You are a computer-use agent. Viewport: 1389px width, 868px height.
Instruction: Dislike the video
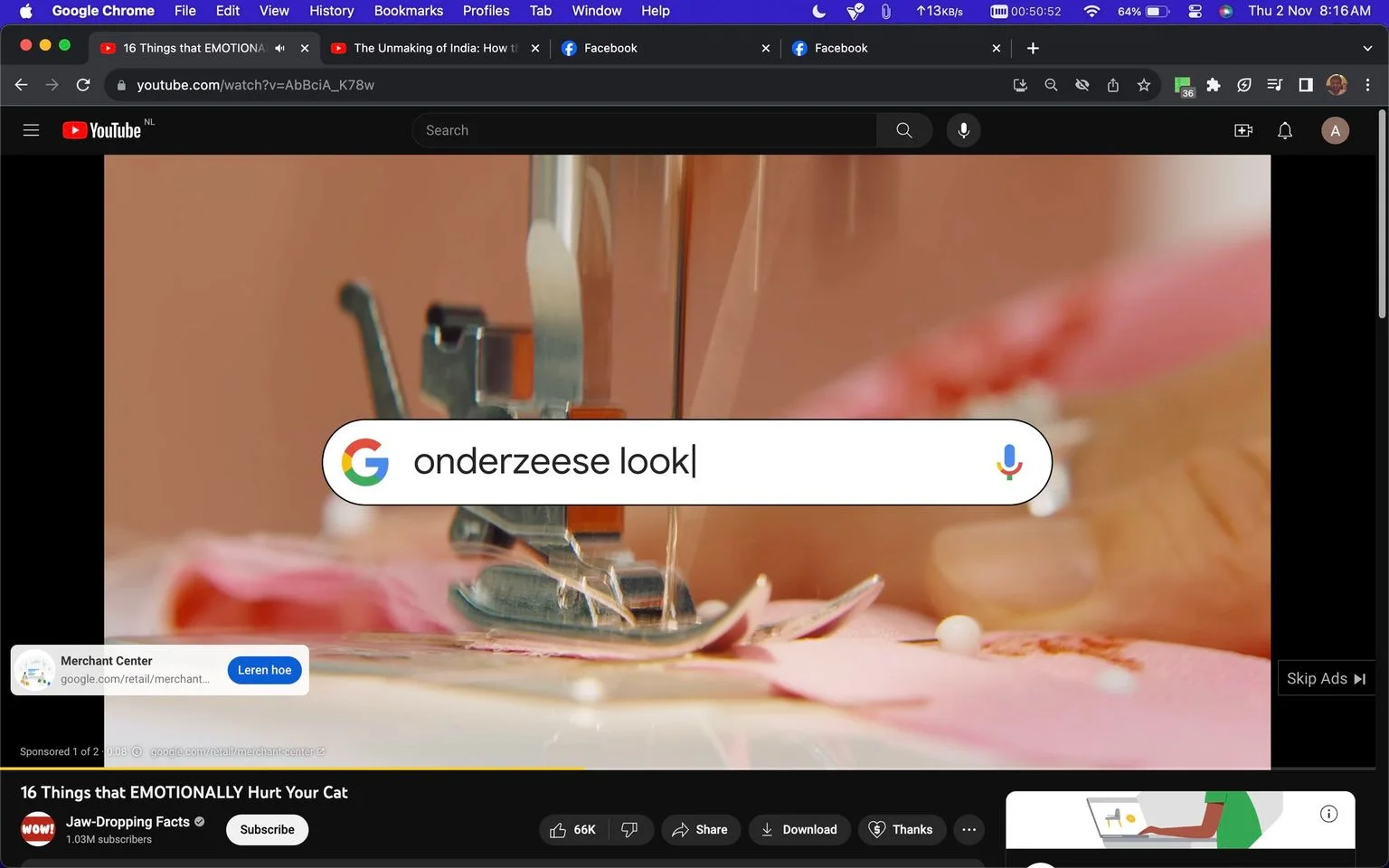tap(630, 830)
